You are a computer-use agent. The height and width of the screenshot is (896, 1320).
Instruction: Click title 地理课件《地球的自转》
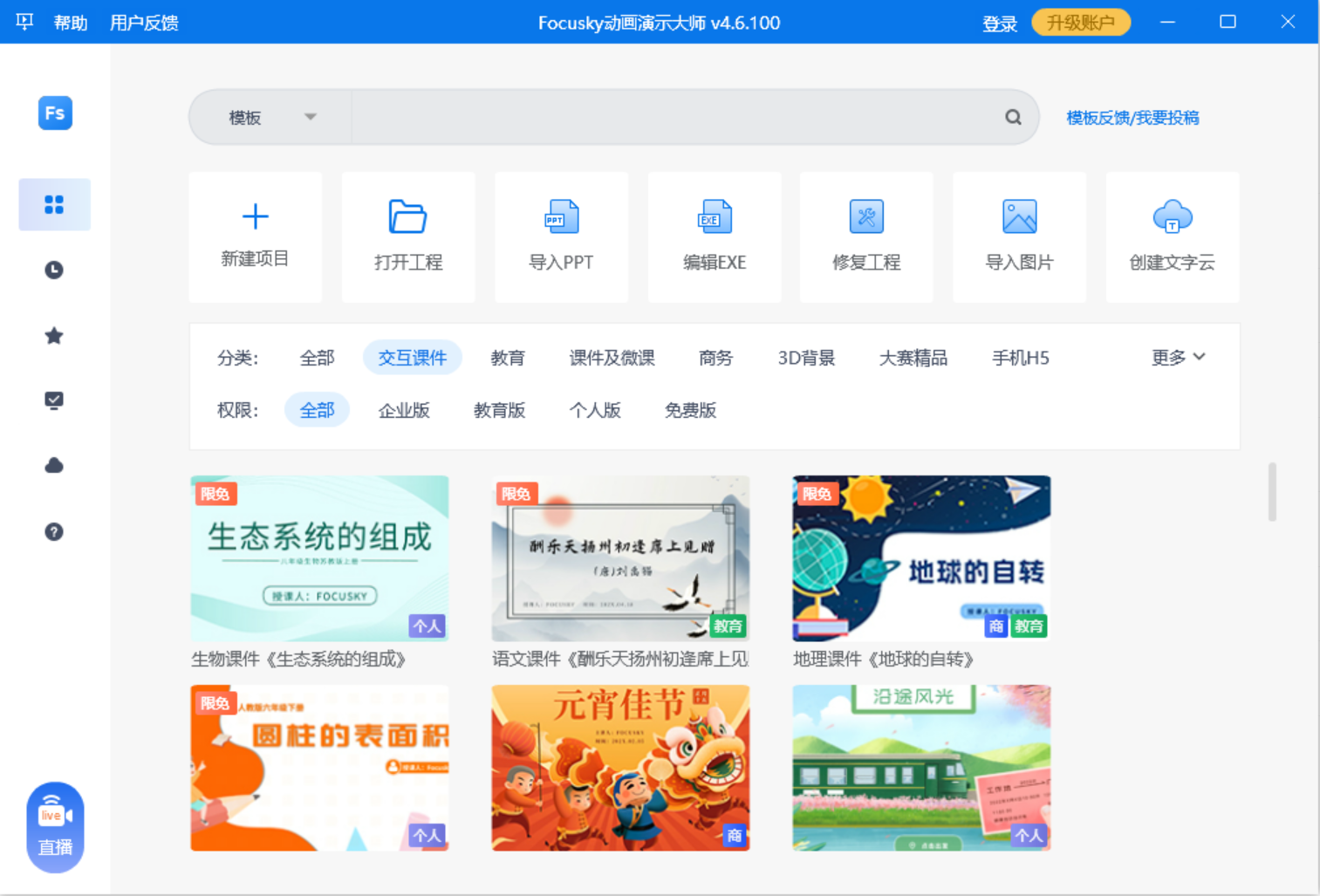883,659
